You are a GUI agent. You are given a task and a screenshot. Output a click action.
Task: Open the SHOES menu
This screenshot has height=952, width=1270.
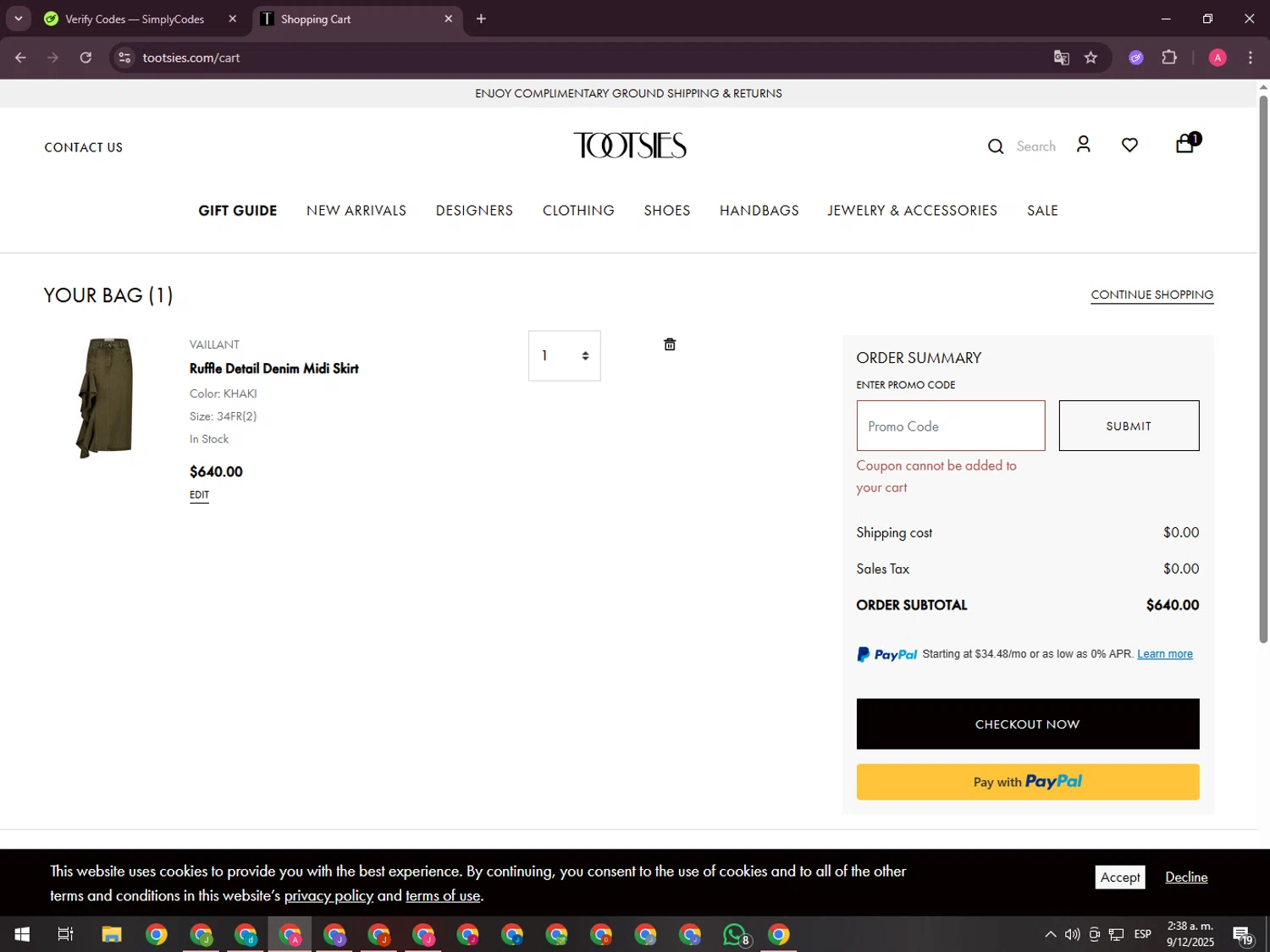click(x=667, y=211)
